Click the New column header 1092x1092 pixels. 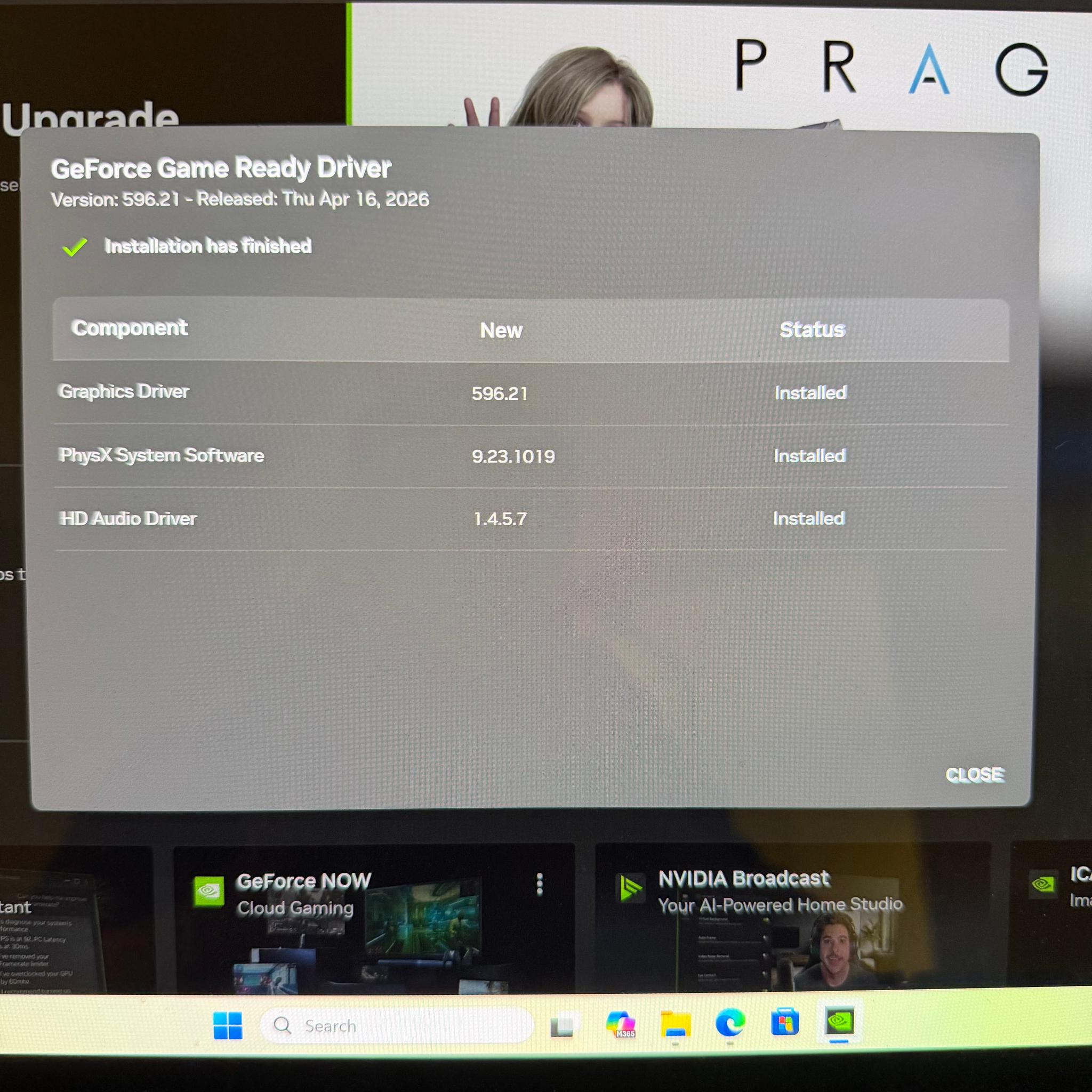pos(501,330)
